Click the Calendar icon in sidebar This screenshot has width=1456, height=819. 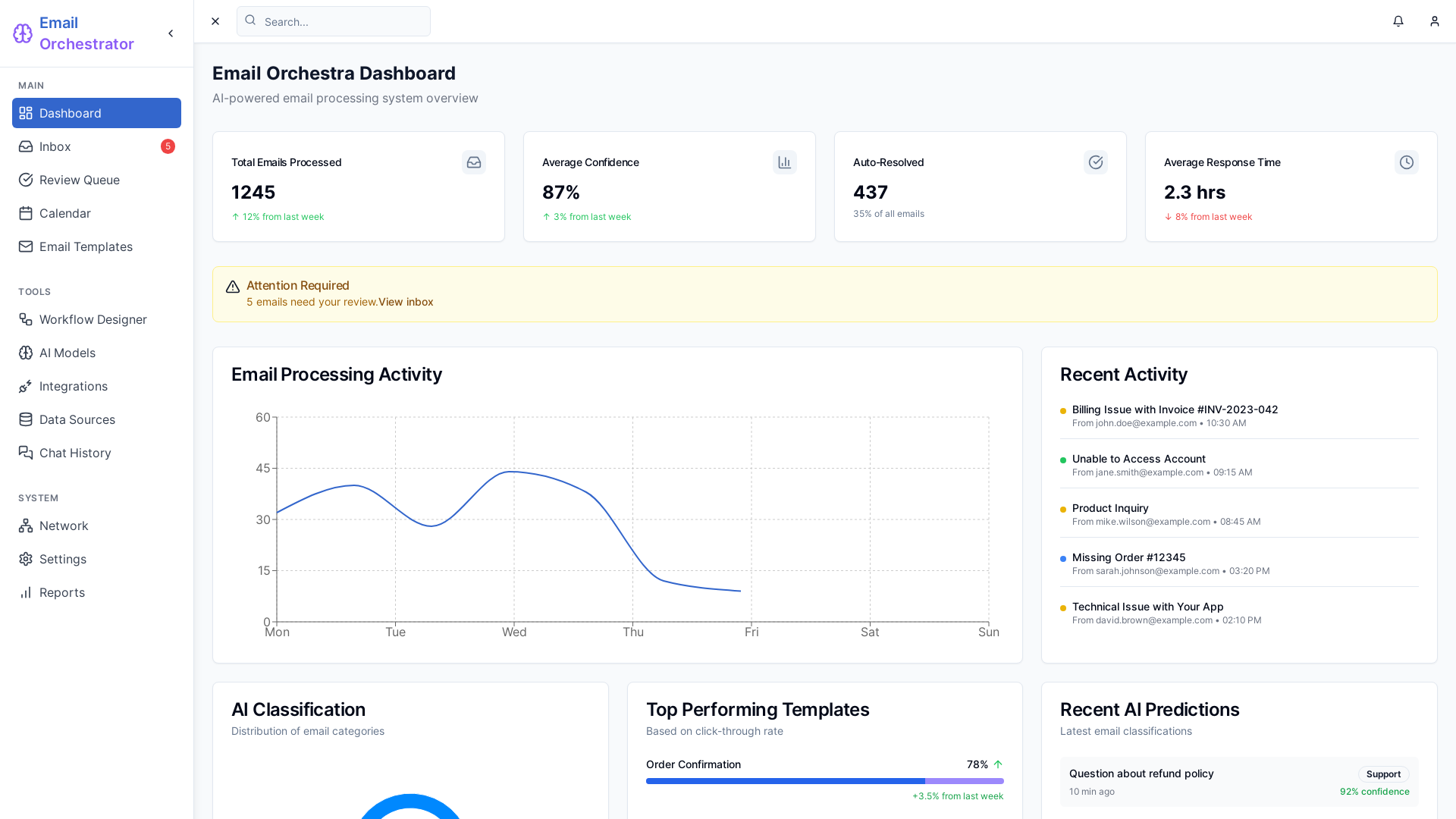pyautogui.click(x=26, y=213)
